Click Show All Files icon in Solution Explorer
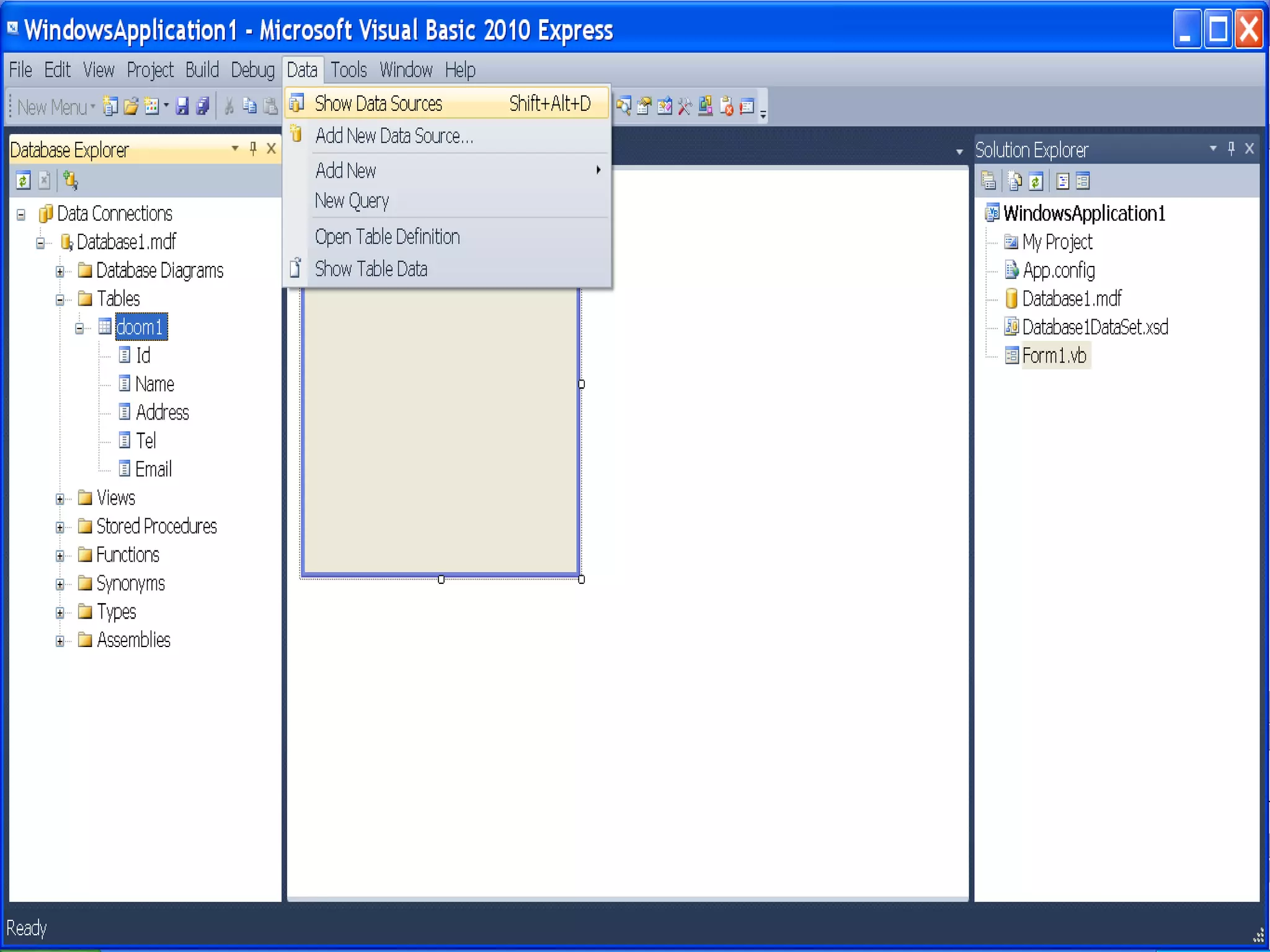The image size is (1270, 952). pos(1015,181)
